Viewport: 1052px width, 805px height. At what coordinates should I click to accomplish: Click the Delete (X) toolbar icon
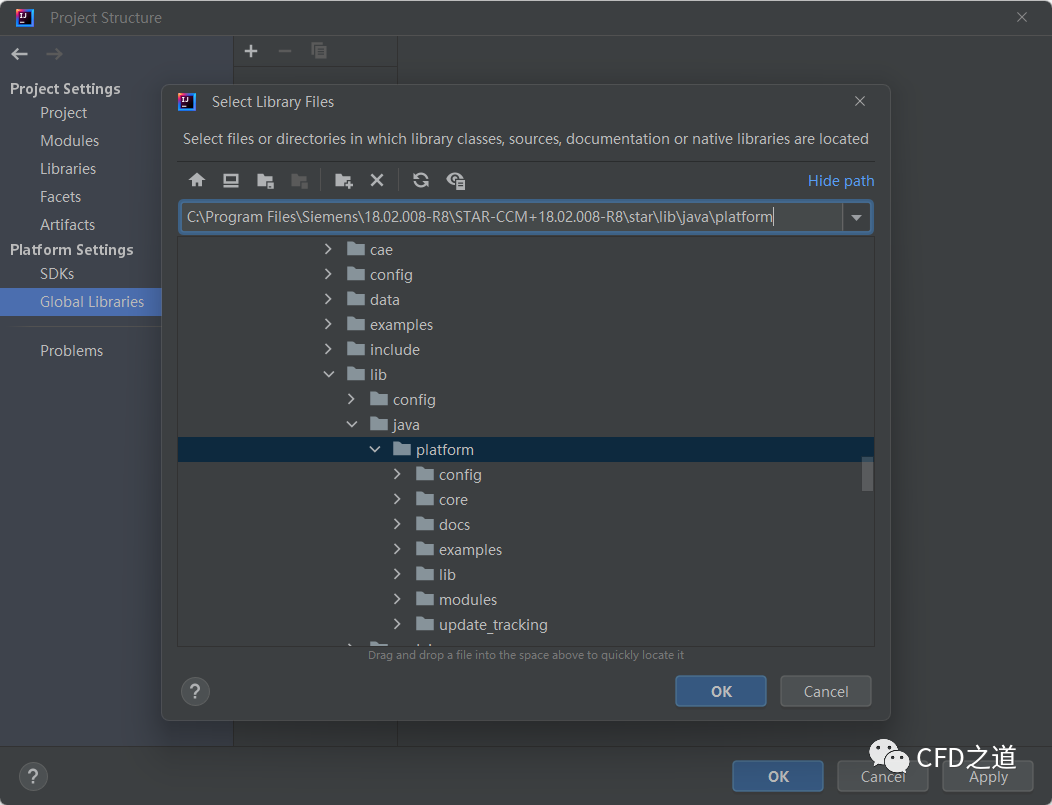[x=377, y=180]
